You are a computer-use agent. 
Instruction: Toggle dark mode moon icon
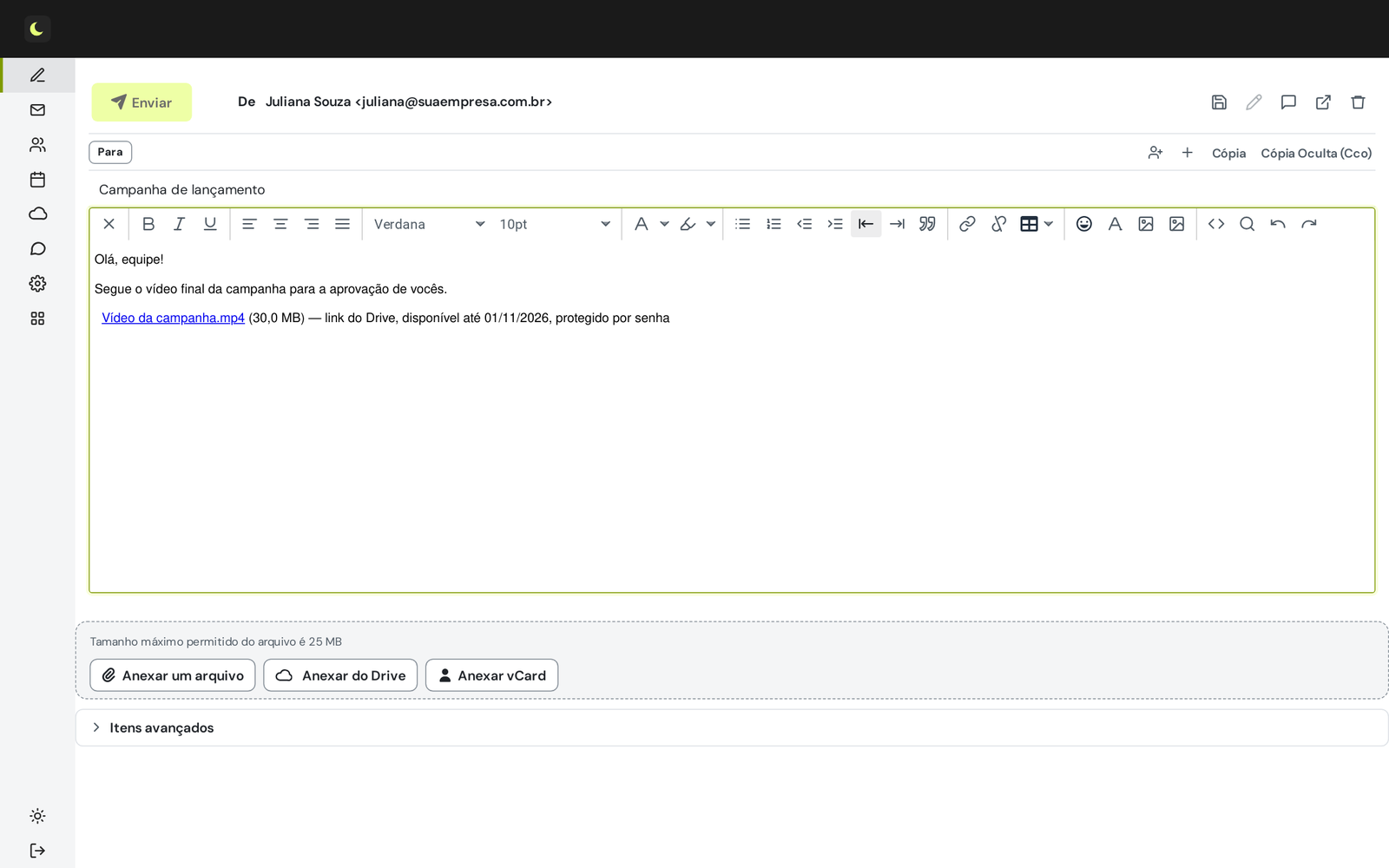pos(37,30)
